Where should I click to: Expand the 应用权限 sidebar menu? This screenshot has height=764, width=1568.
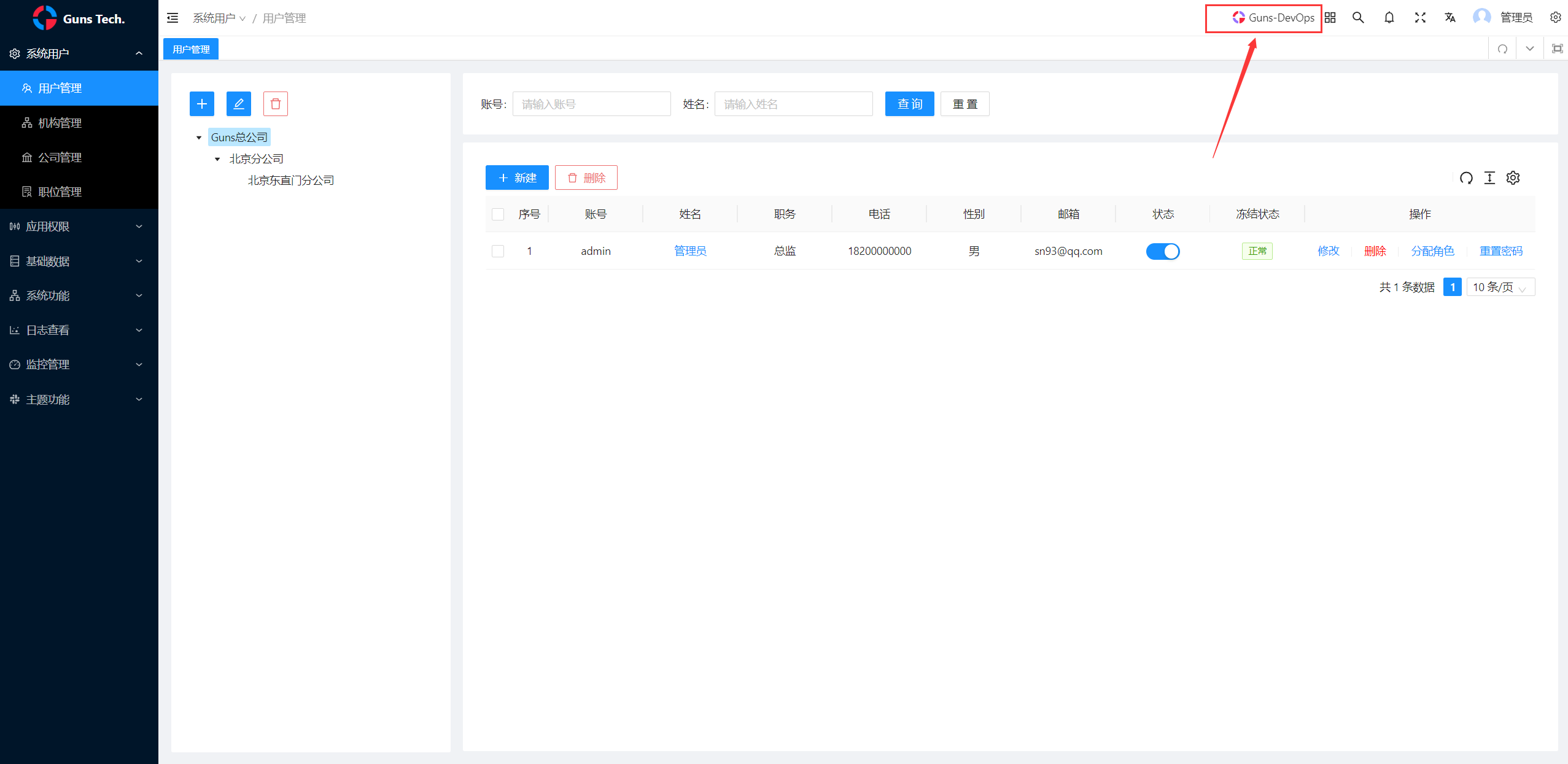point(79,227)
